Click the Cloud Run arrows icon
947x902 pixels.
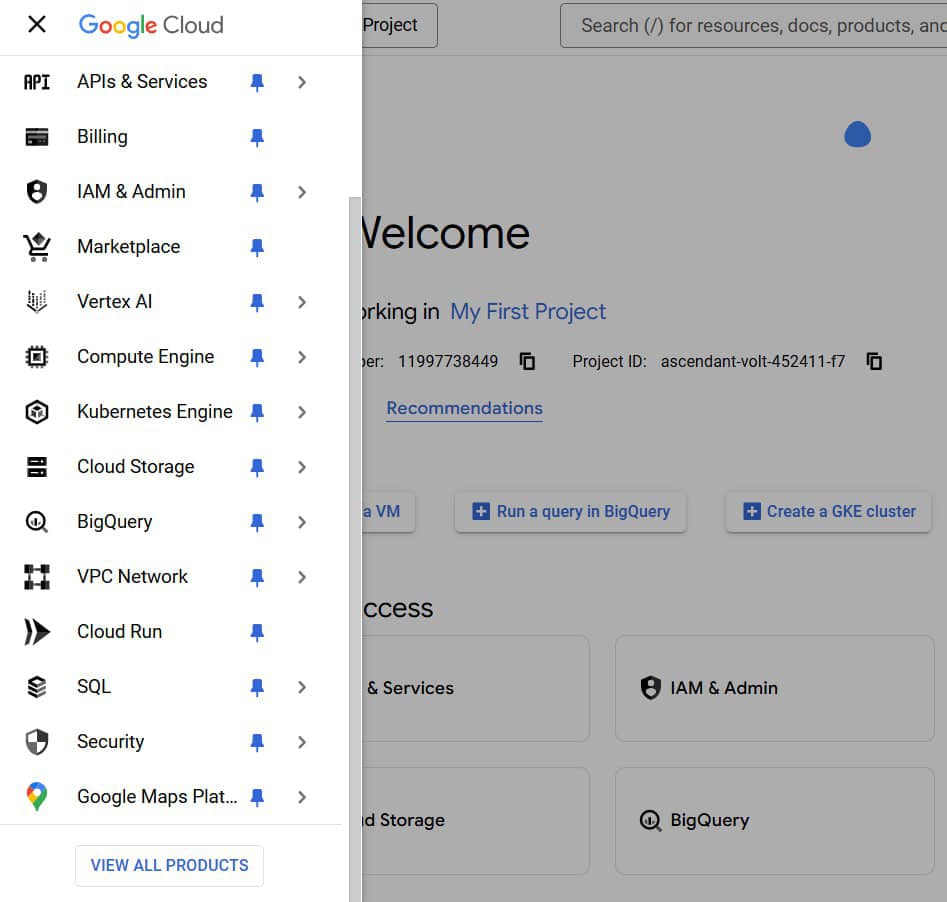pos(37,631)
